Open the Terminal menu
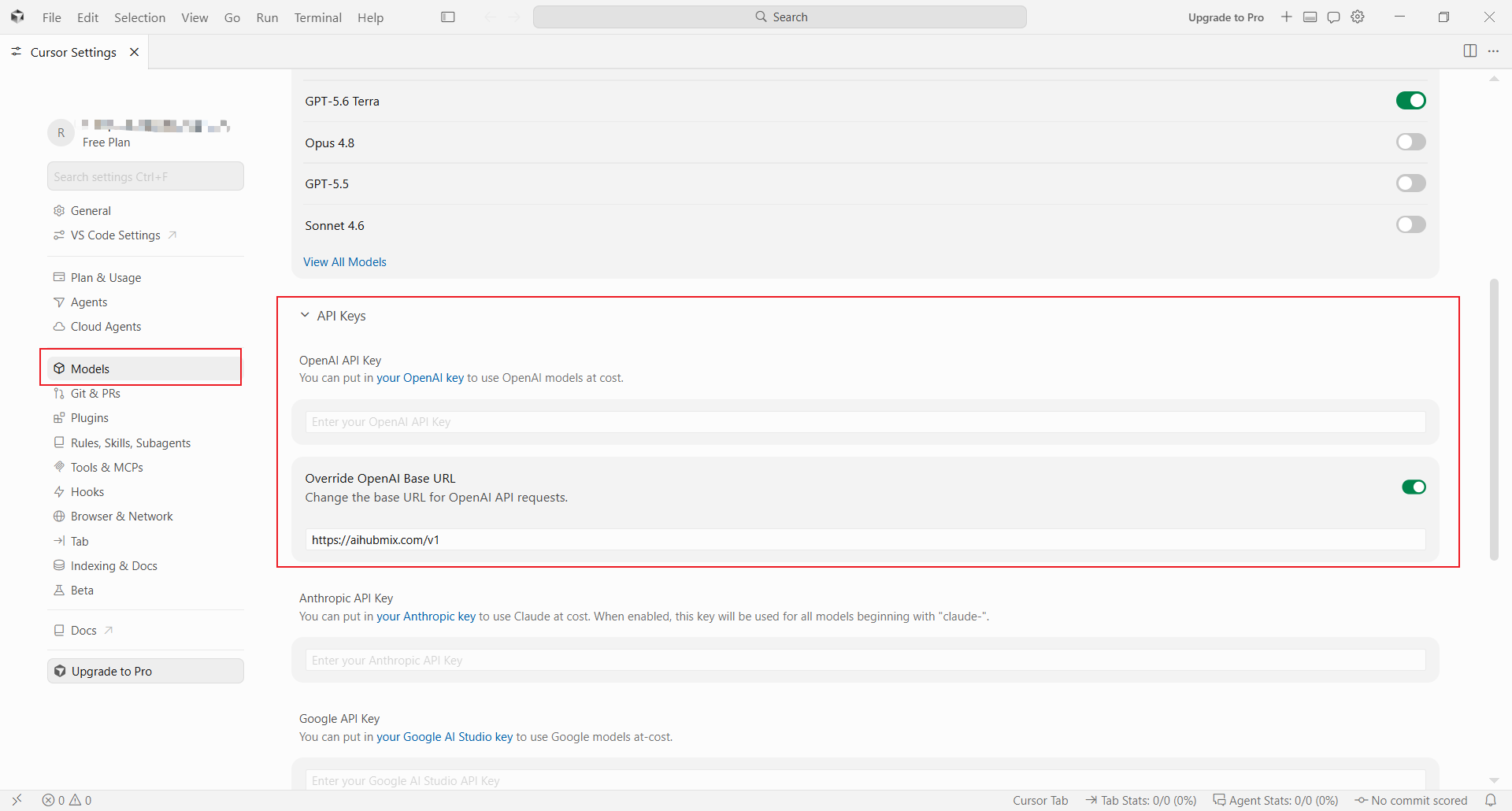This screenshot has height=811, width=1512. [317, 17]
